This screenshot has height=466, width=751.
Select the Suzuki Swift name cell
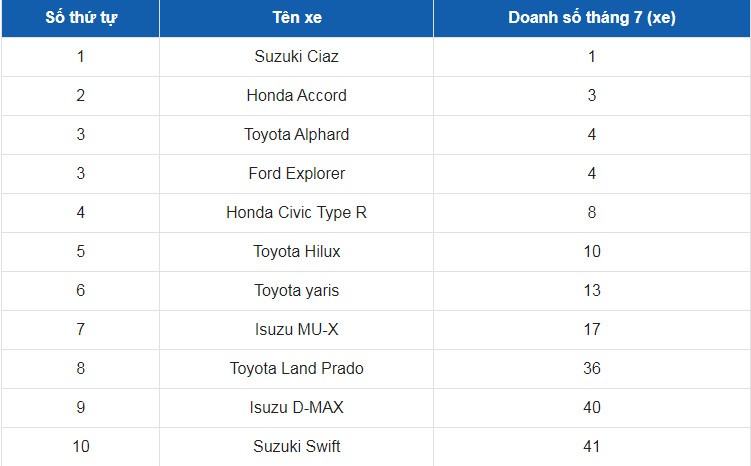pyautogui.click(x=296, y=446)
